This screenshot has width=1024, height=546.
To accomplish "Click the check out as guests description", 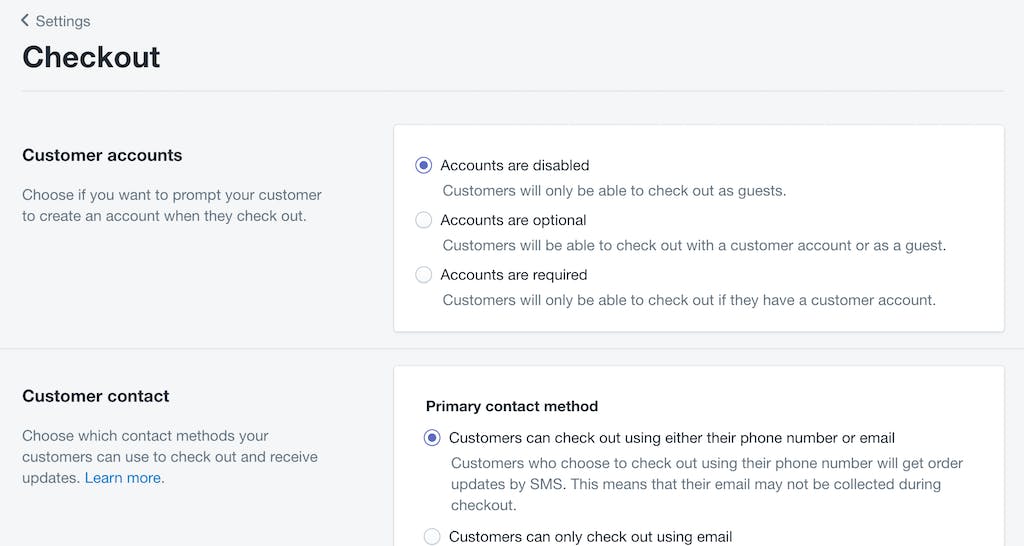I will coord(614,191).
